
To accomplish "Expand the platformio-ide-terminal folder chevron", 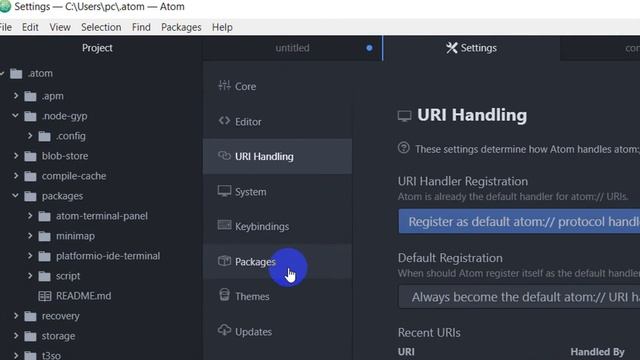I will click(30, 256).
